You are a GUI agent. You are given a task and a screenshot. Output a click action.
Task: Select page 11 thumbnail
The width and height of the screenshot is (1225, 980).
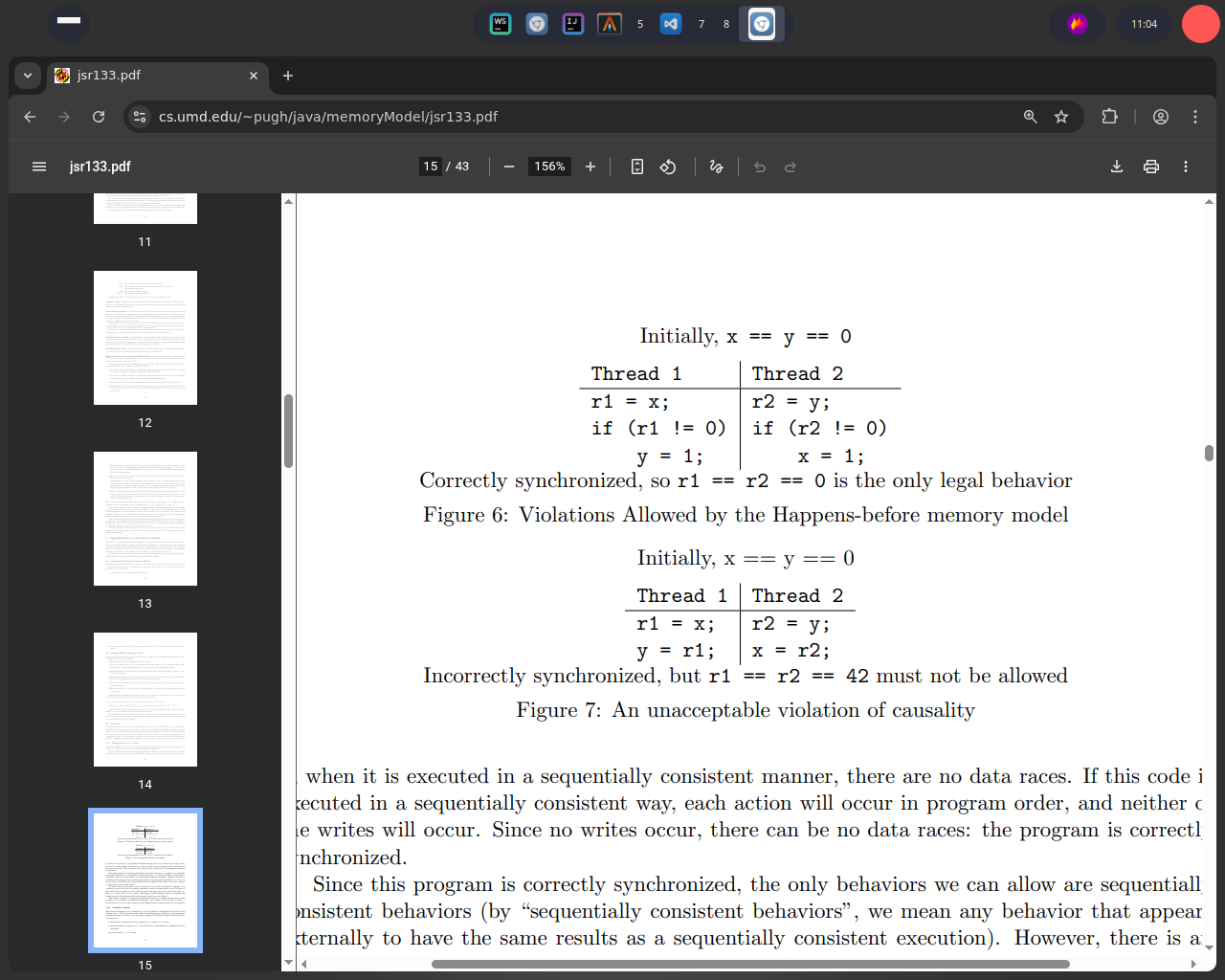[x=145, y=209]
